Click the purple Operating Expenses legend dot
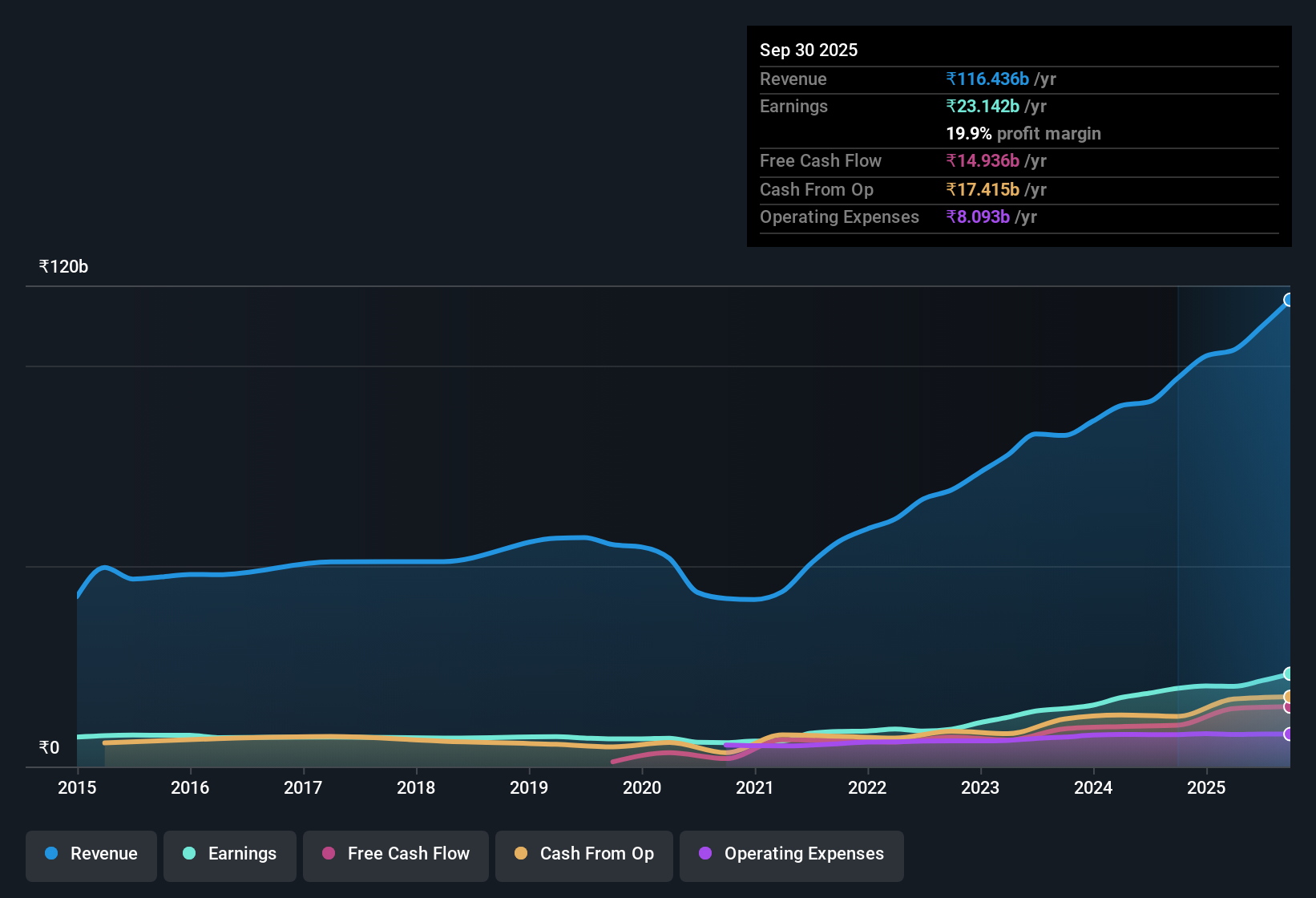The width and height of the screenshot is (1316, 898). (x=705, y=854)
